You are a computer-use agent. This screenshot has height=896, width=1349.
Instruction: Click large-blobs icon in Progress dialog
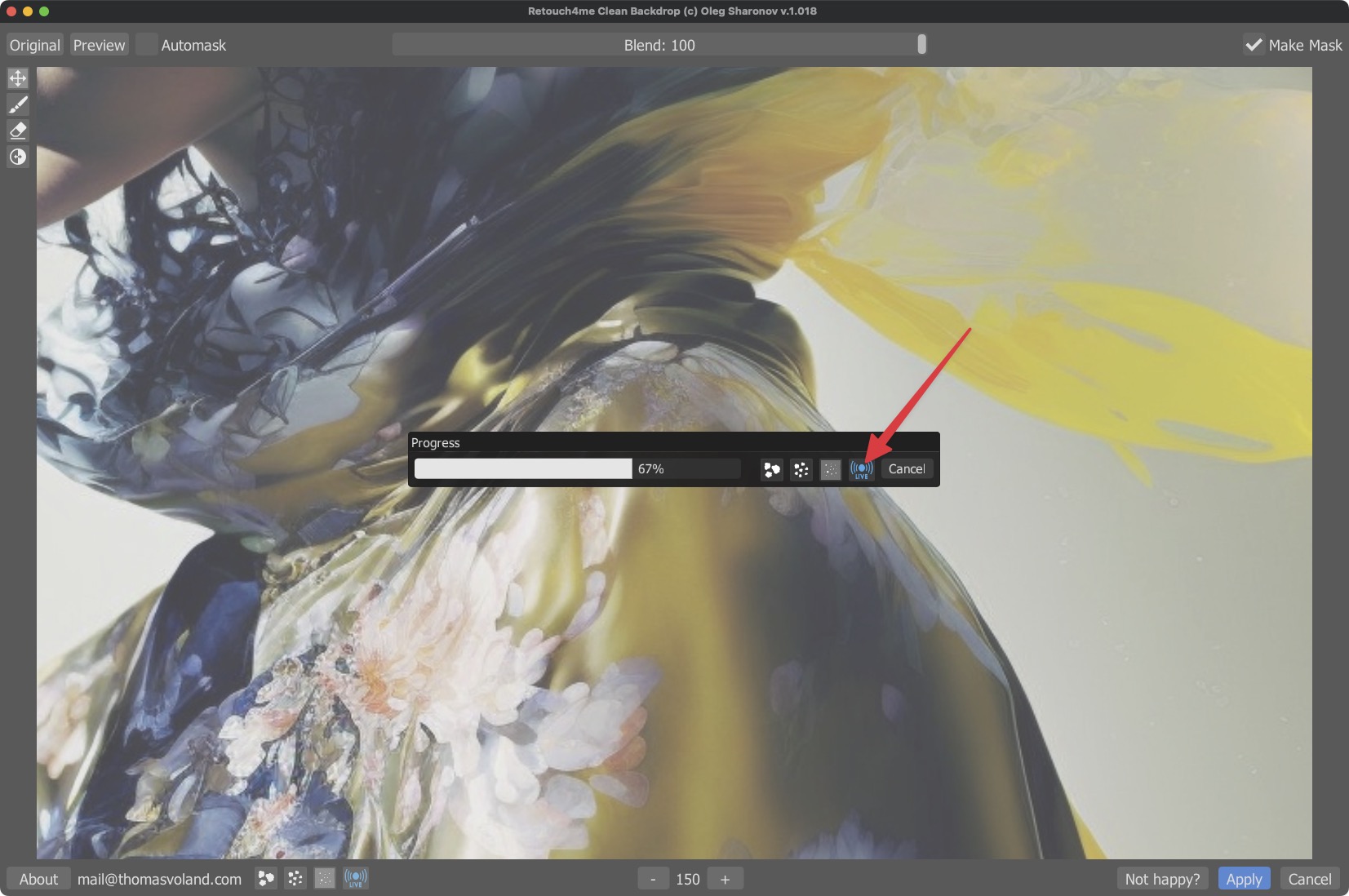pyautogui.click(x=772, y=469)
